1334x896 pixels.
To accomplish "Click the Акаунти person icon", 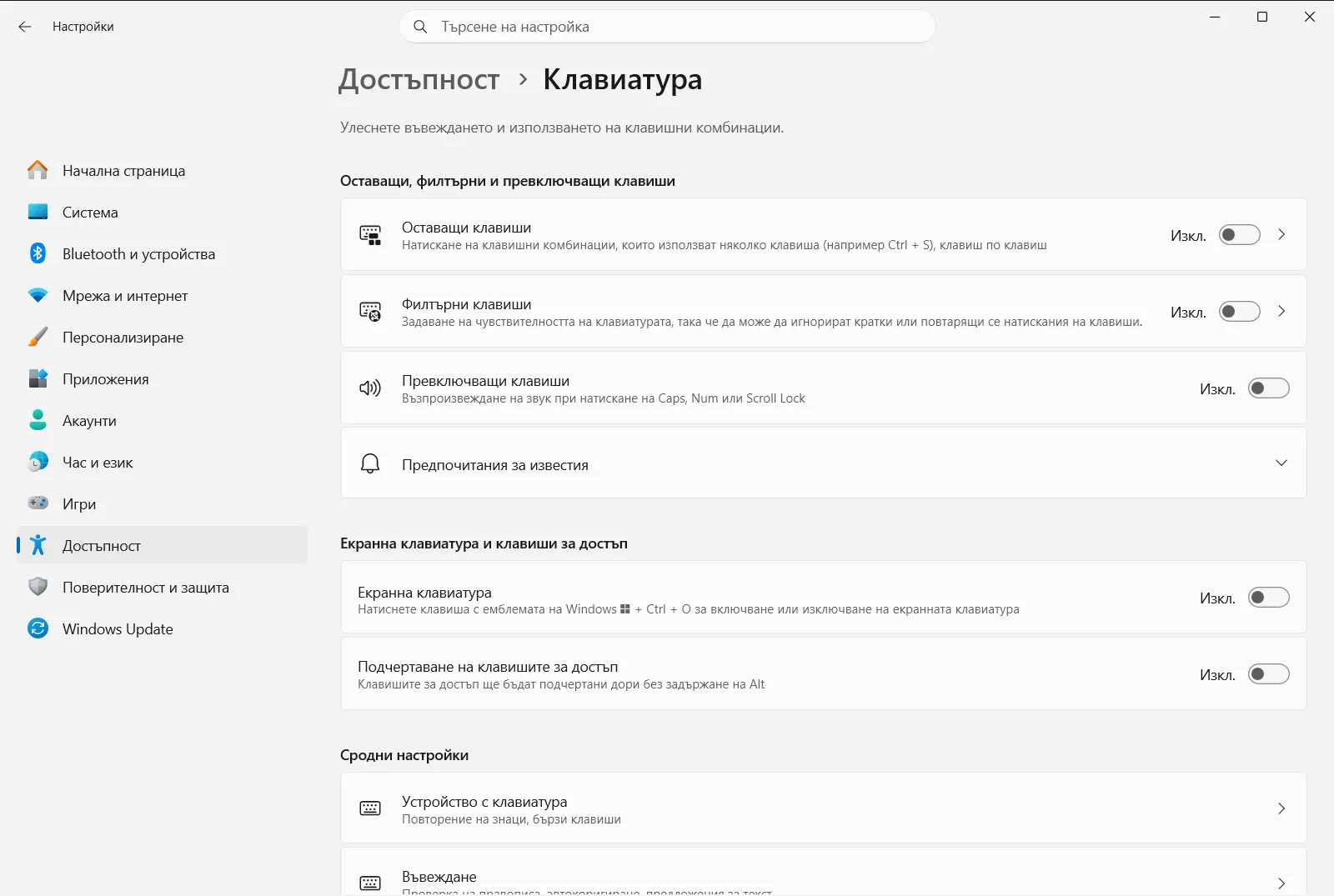I will 38,420.
